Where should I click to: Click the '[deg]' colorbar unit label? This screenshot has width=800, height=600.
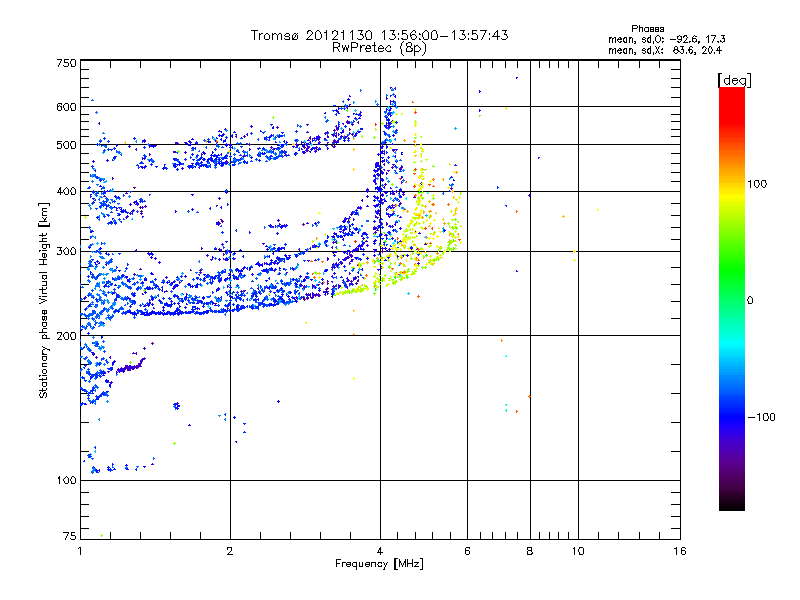click(734, 80)
